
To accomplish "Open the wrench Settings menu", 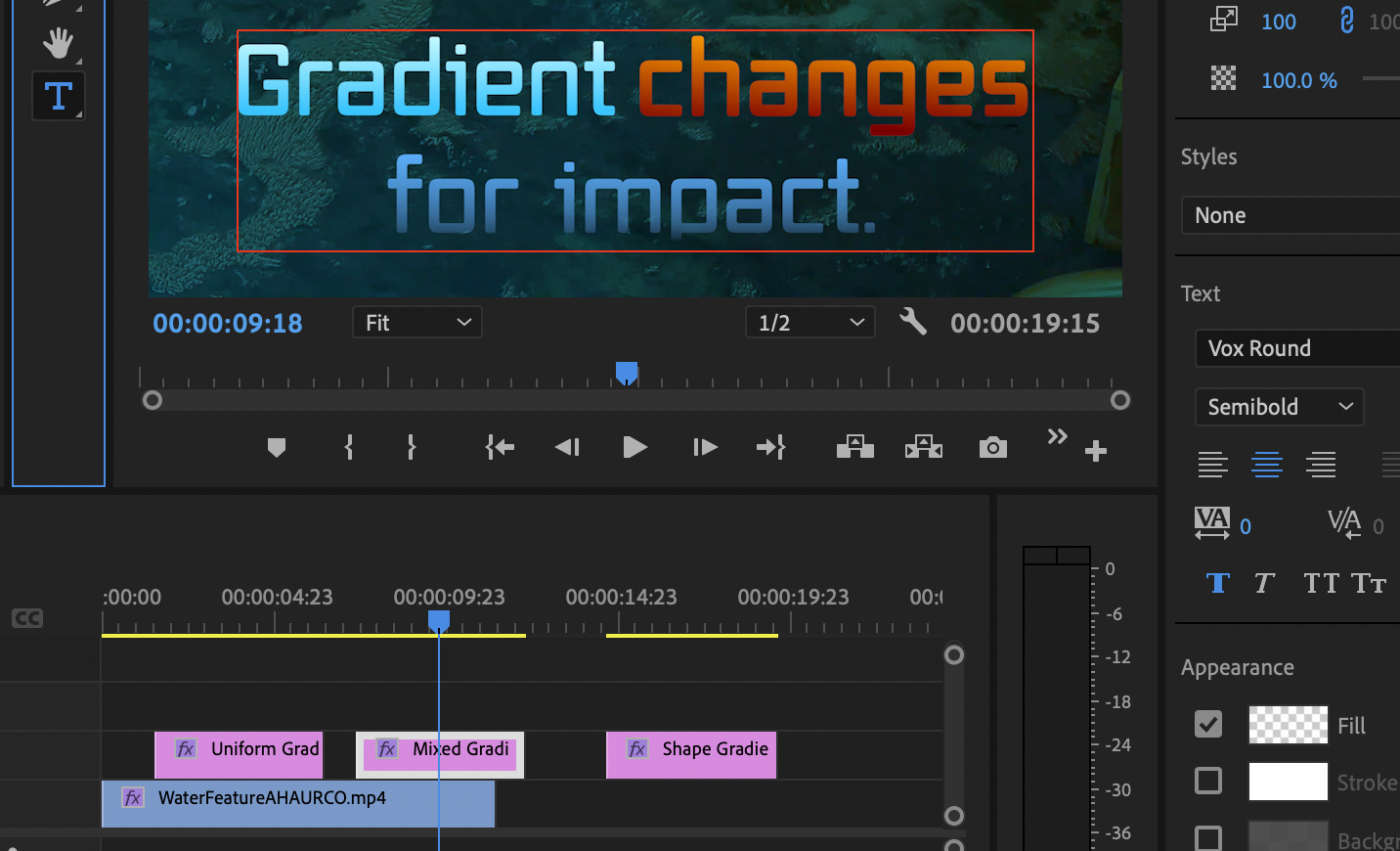I will 912,322.
